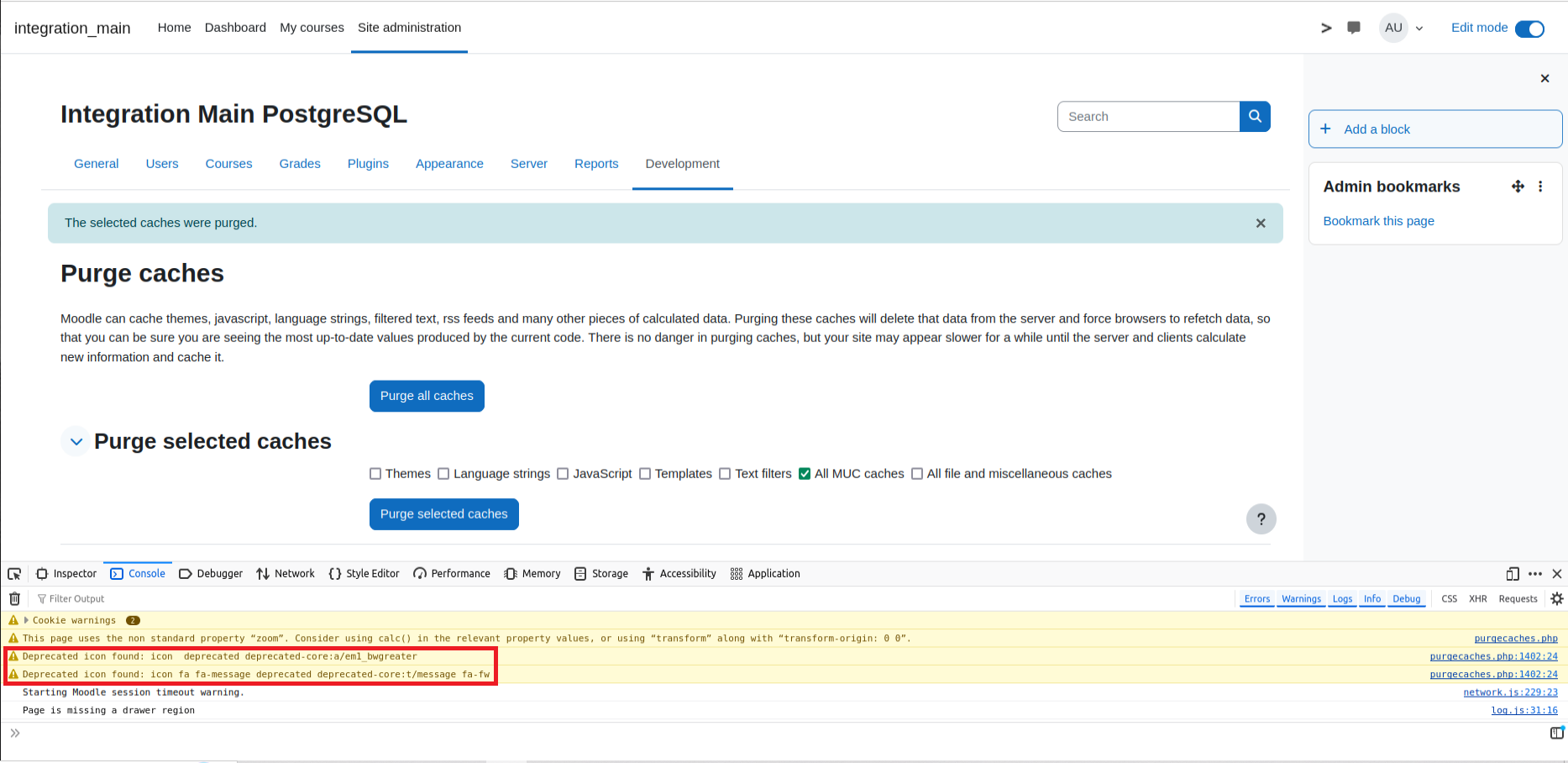The height and width of the screenshot is (763, 1568).
Task: Open the Plugins admin tab
Action: [368, 164]
